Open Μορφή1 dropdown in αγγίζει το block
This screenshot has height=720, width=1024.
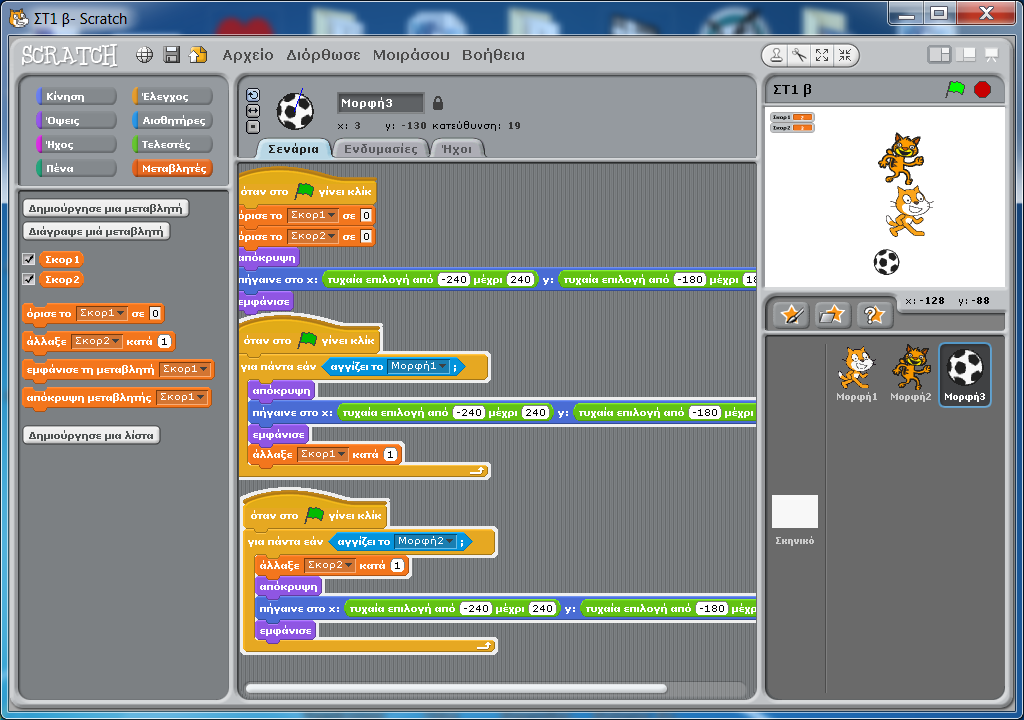pos(419,367)
